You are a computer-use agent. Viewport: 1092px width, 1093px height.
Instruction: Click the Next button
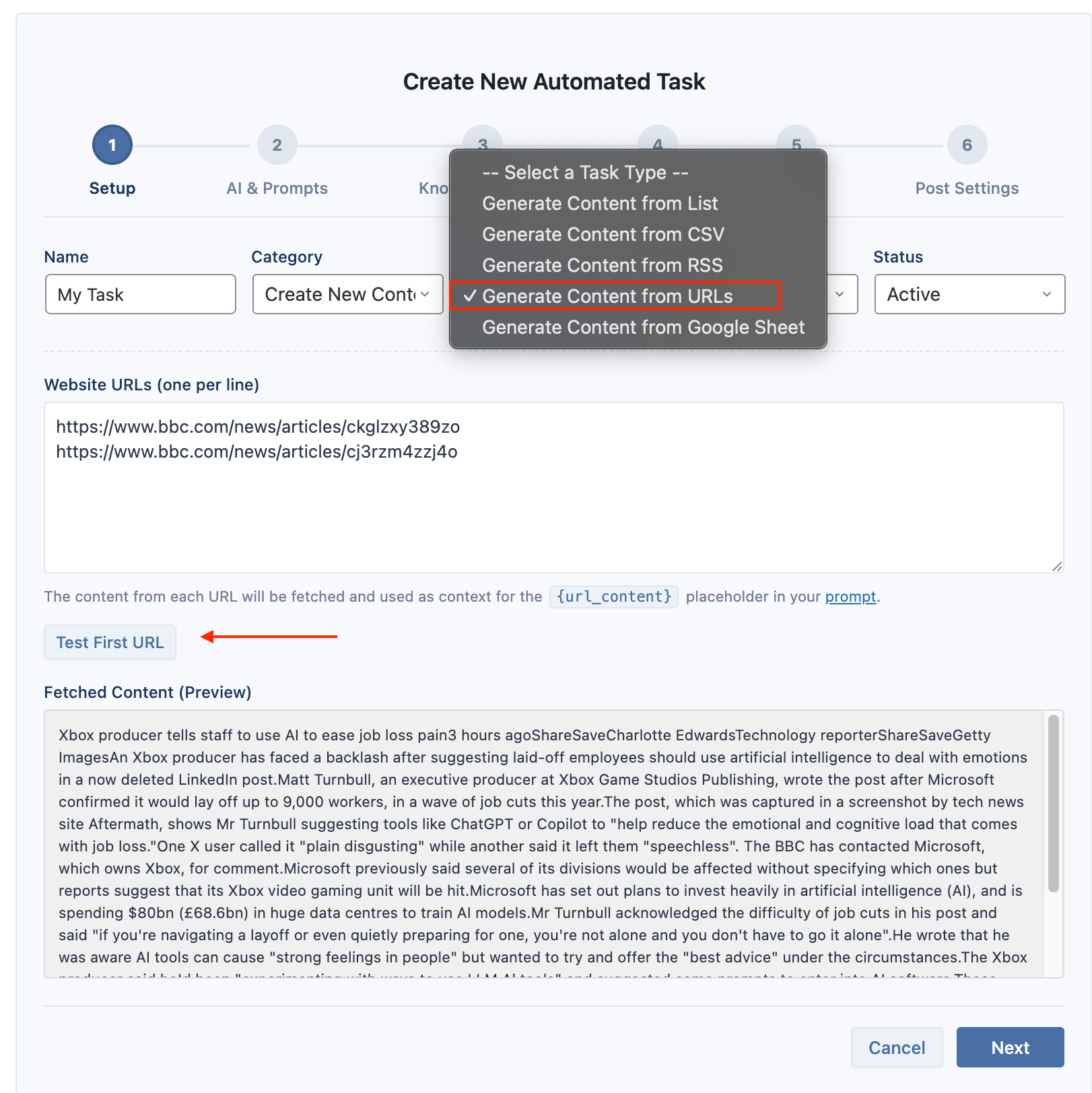click(x=1010, y=1047)
